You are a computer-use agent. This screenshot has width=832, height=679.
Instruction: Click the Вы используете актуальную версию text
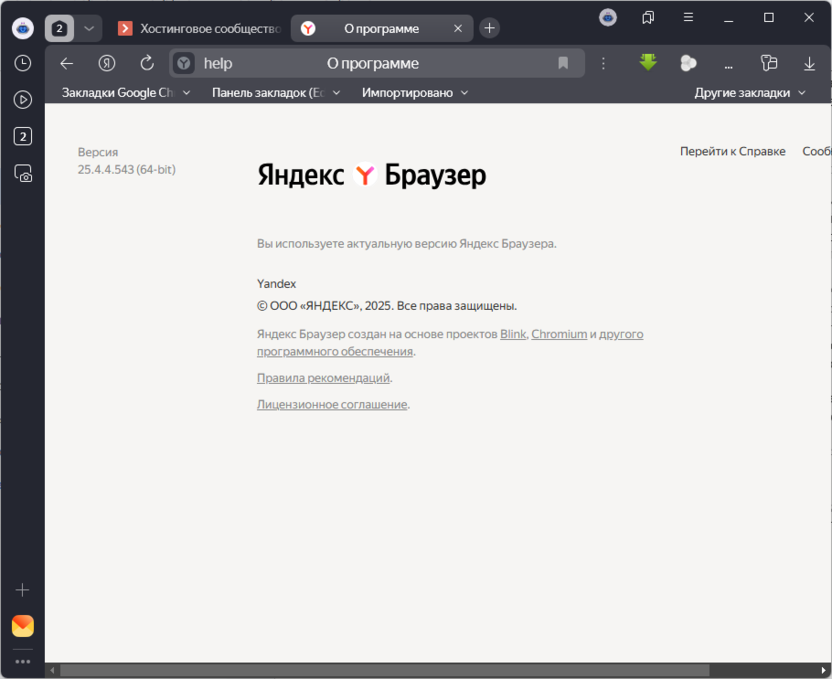[x=406, y=244]
